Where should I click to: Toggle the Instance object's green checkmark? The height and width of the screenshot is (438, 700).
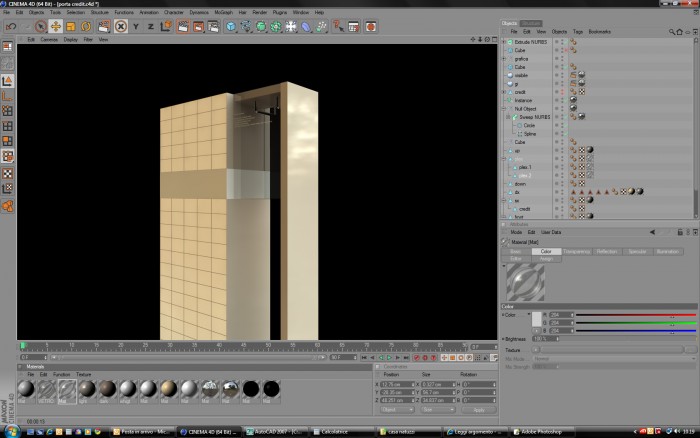(x=566, y=100)
